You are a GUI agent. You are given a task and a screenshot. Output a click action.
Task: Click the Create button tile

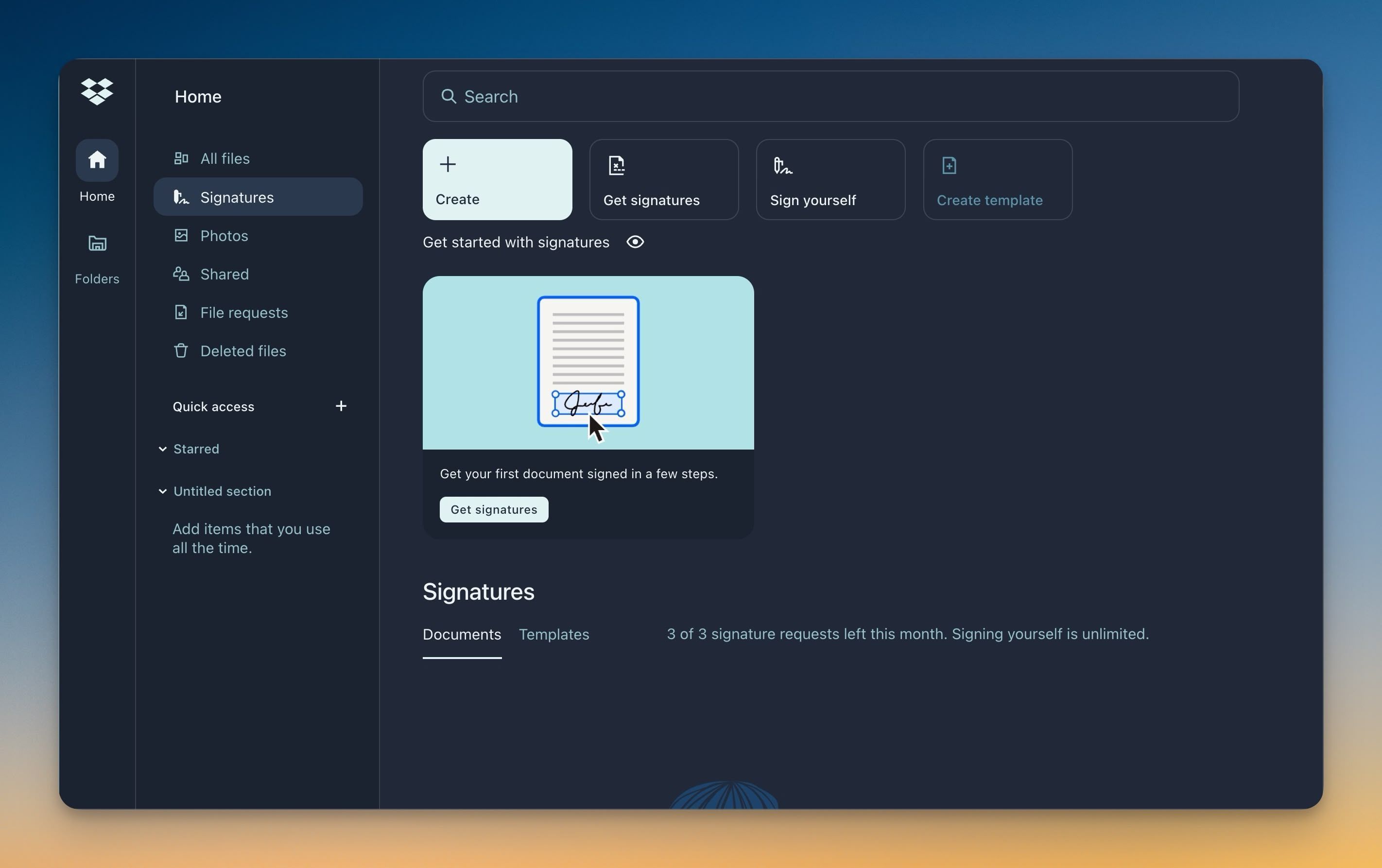(497, 179)
